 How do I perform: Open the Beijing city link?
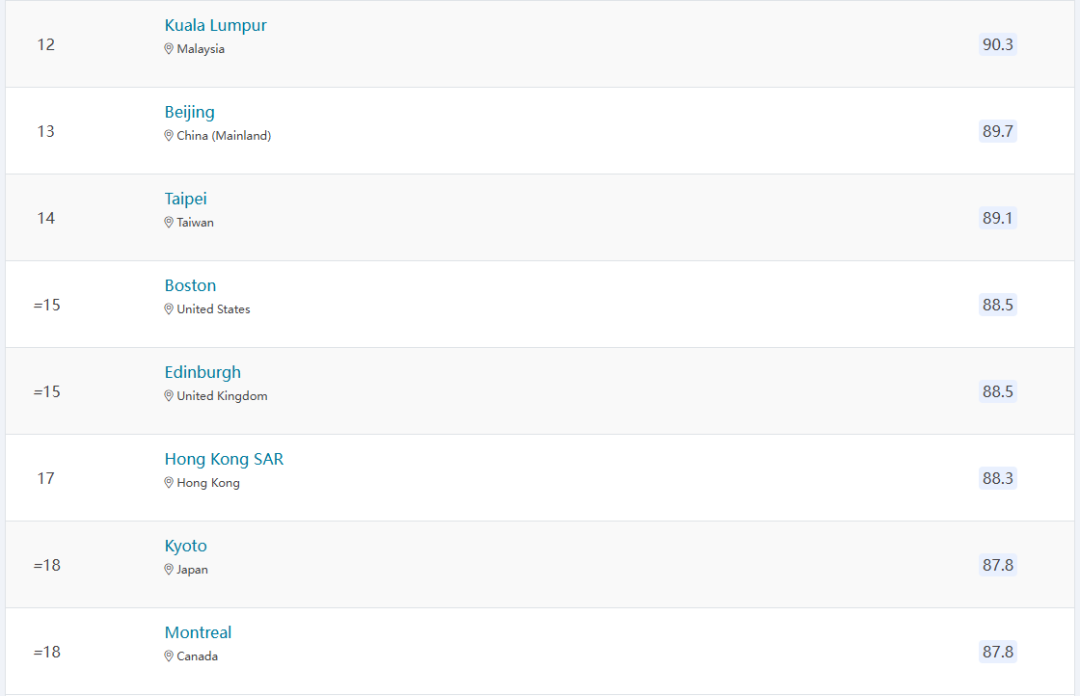[189, 112]
